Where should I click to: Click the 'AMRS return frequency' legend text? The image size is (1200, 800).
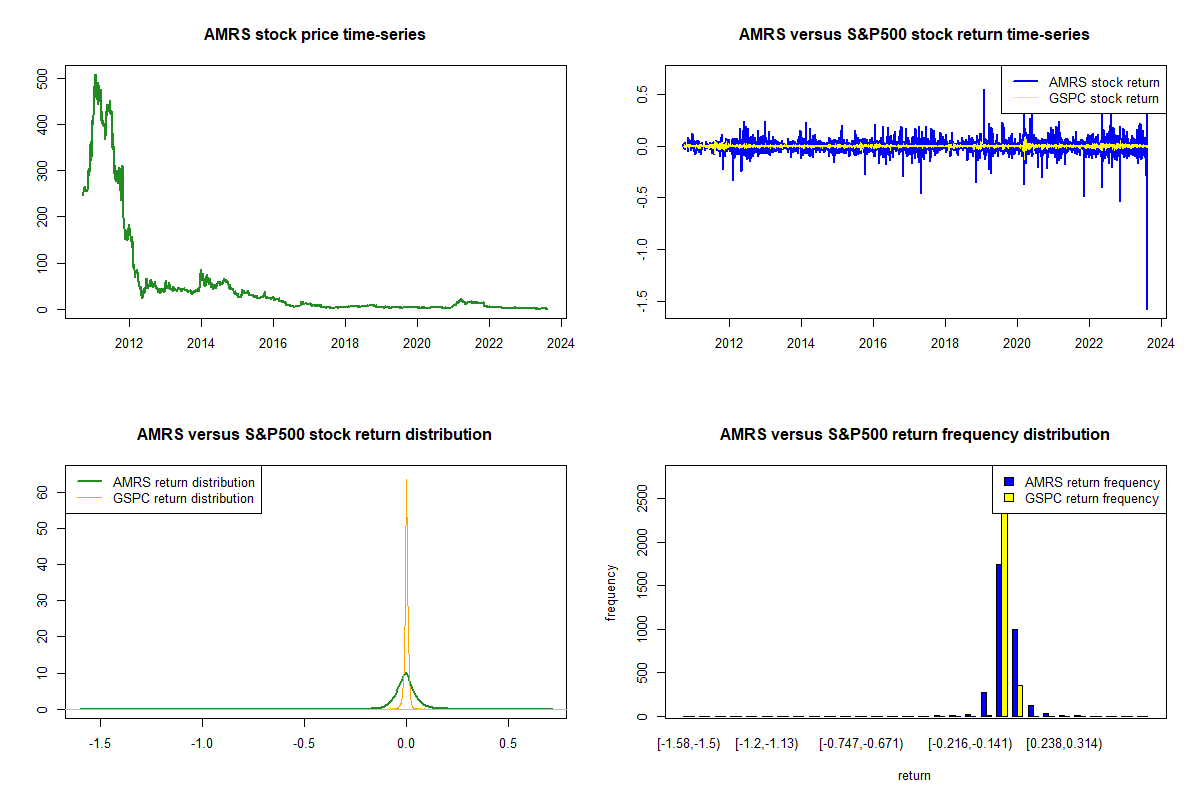(x=1092, y=482)
